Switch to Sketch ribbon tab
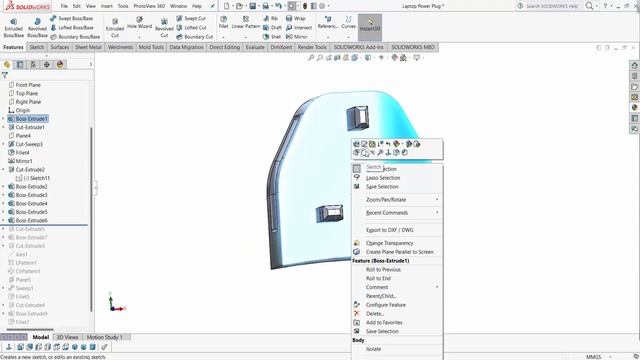 (x=36, y=47)
